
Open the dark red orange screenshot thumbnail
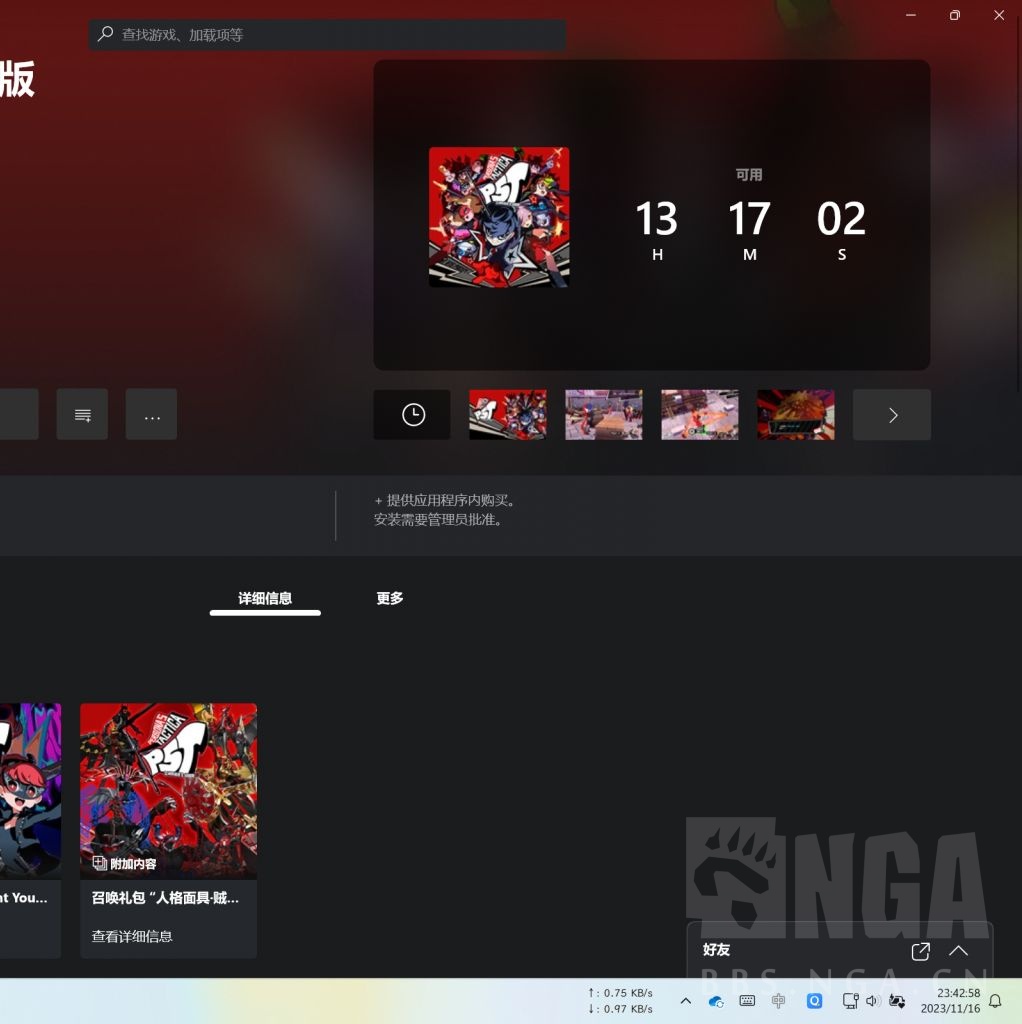point(796,415)
